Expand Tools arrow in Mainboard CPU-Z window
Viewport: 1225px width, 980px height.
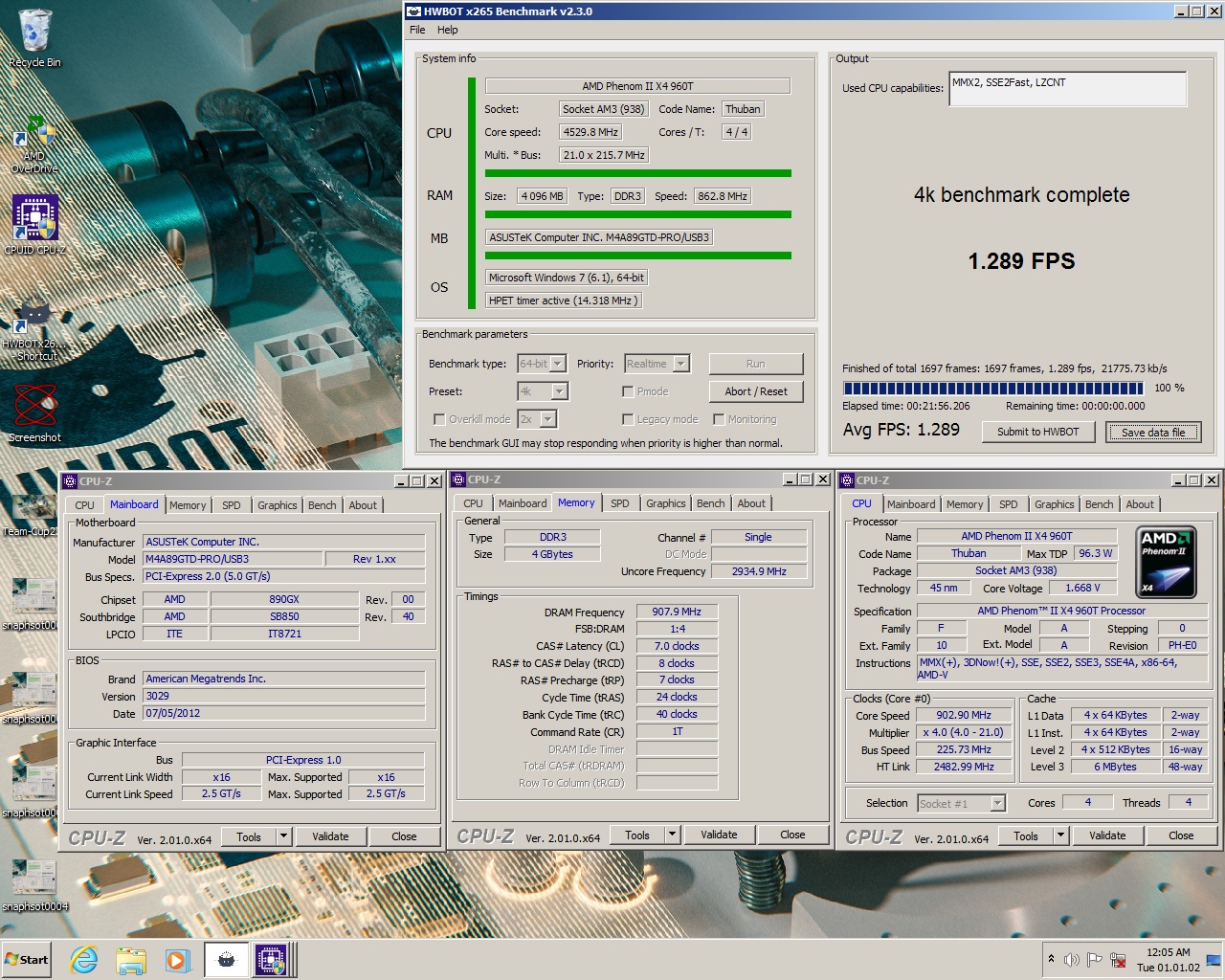[x=283, y=836]
